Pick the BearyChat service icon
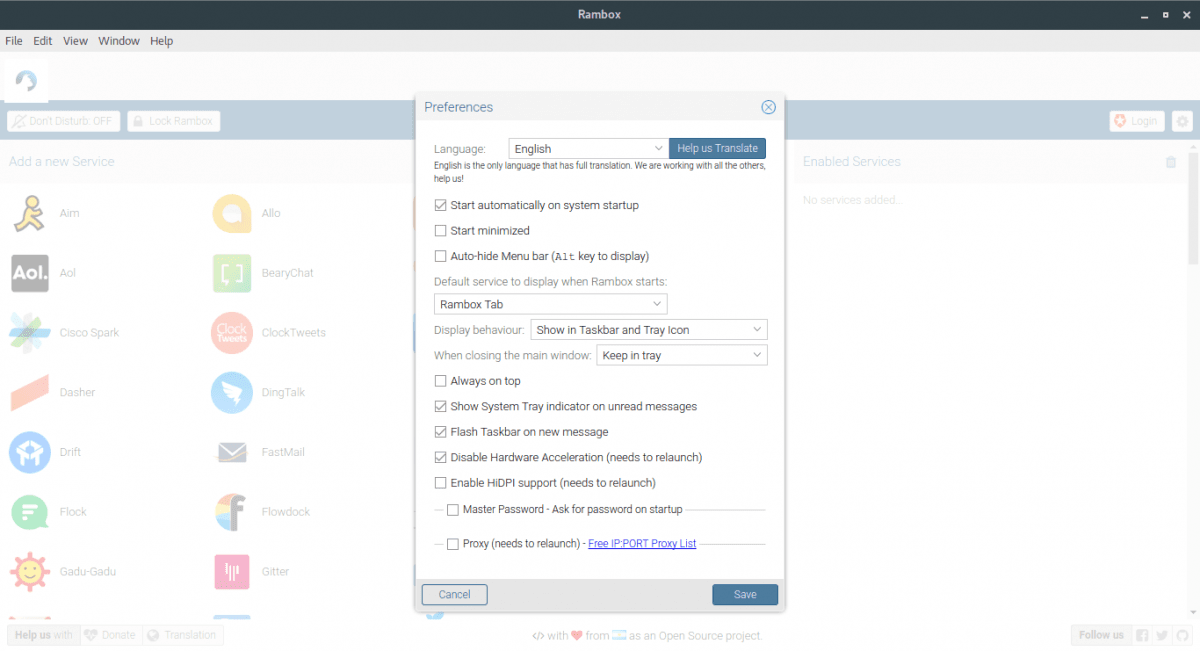Image resolution: width=1200 pixels, height=651 pixels. point(232,273)
